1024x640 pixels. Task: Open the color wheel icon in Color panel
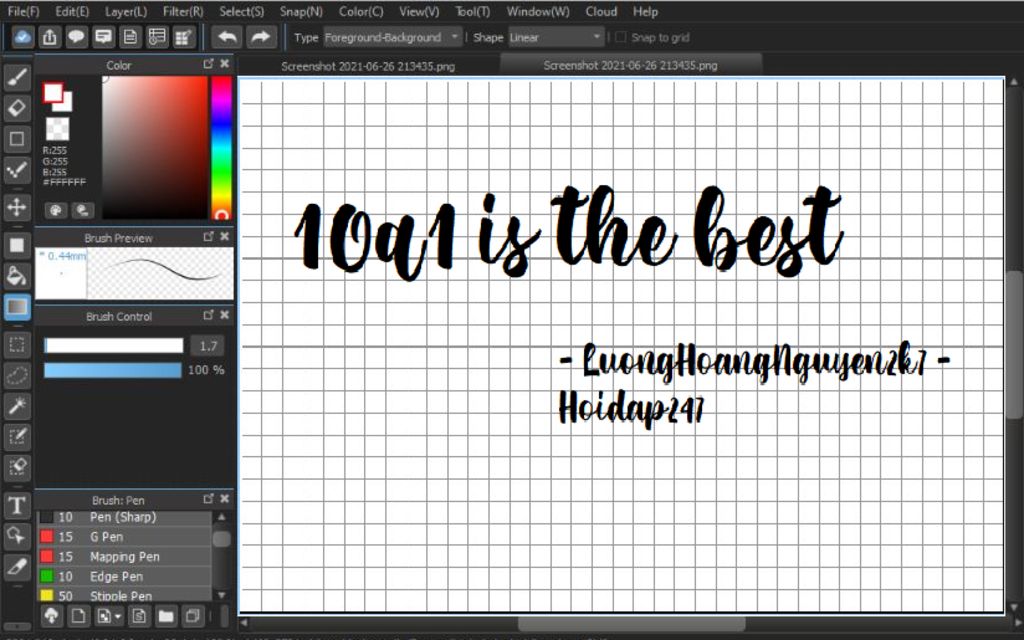tap(82, 210)
